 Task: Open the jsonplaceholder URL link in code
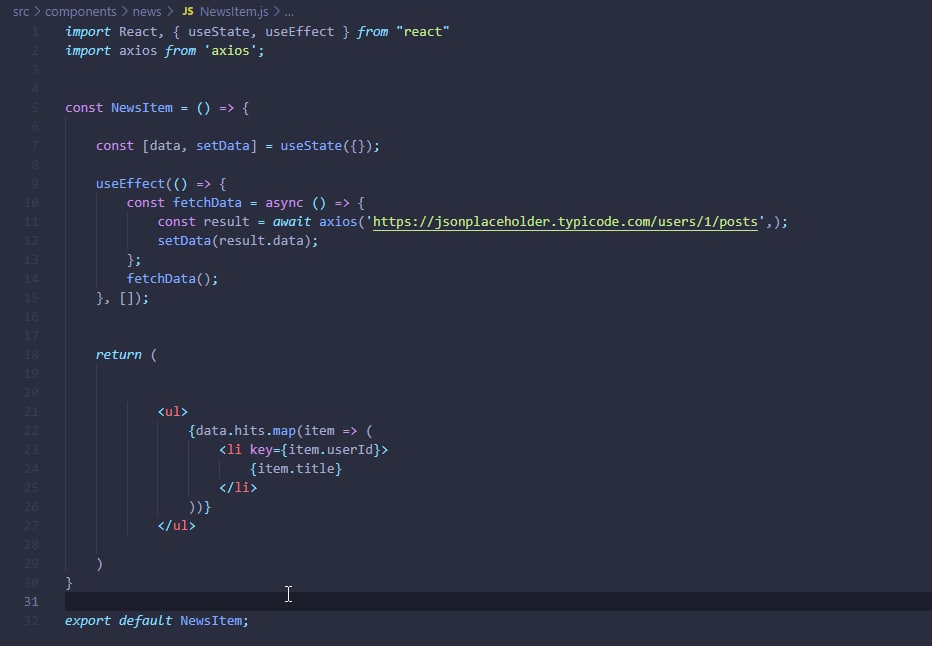(x=565, y=222)
